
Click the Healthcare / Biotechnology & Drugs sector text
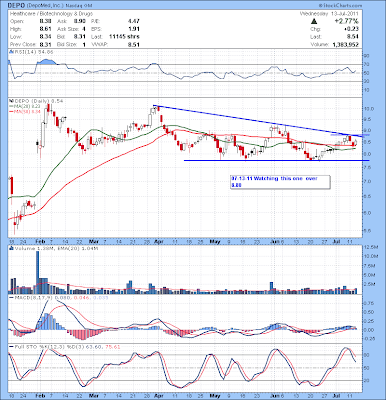click(x=52, y=14)
